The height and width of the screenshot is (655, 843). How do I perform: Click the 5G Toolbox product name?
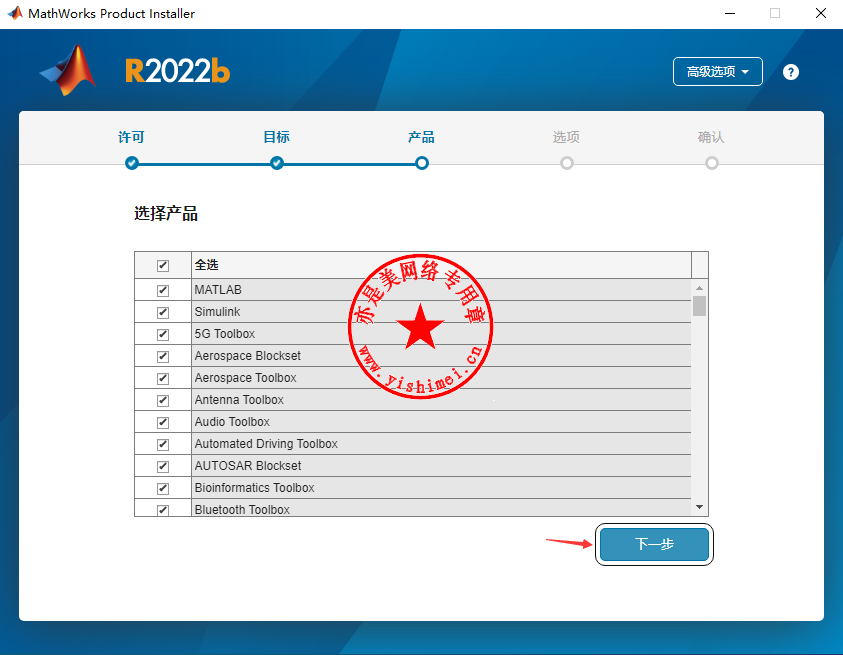pos(225,334)
